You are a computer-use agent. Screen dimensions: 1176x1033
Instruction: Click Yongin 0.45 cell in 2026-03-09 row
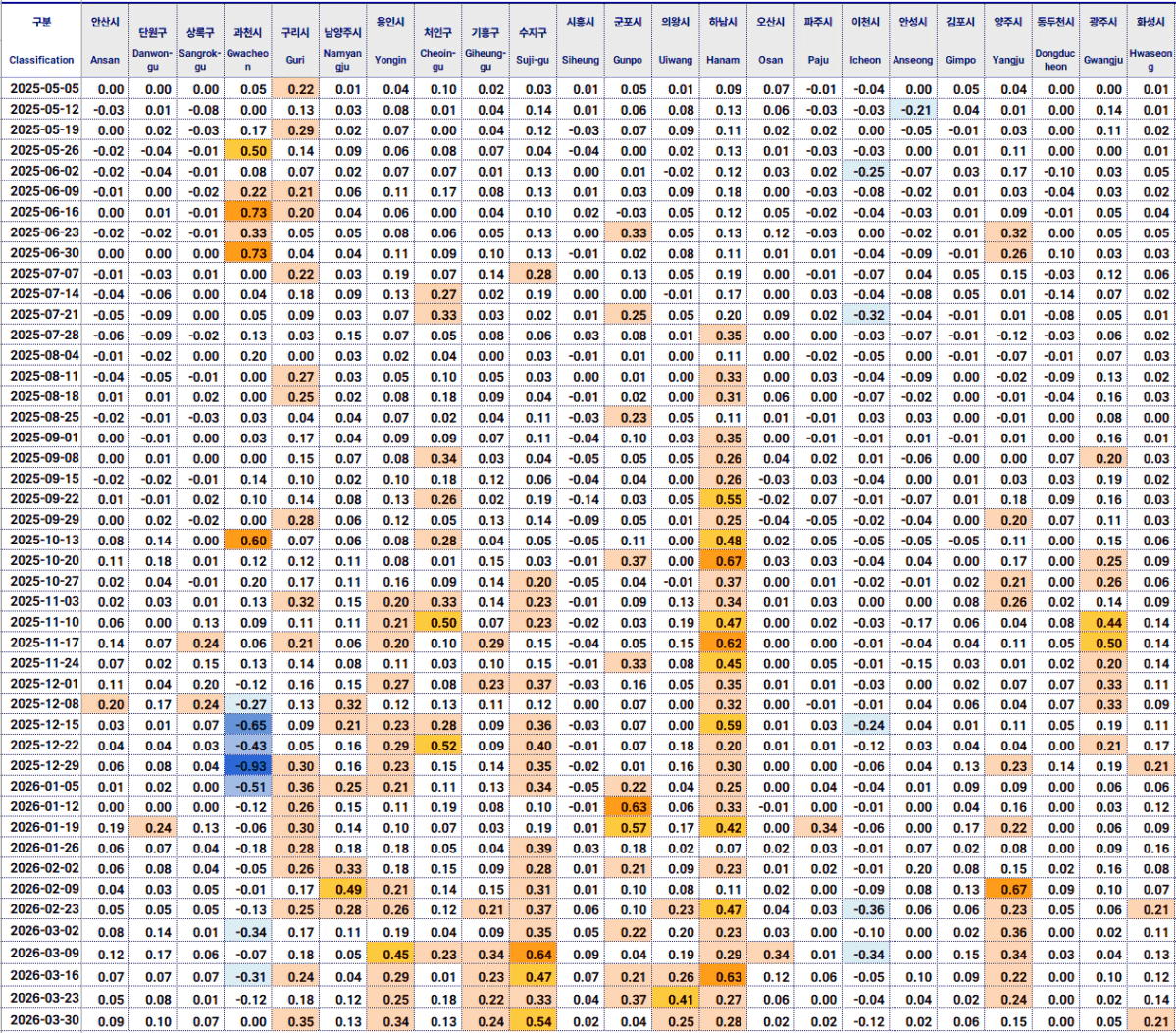click(x=390, y=955)
